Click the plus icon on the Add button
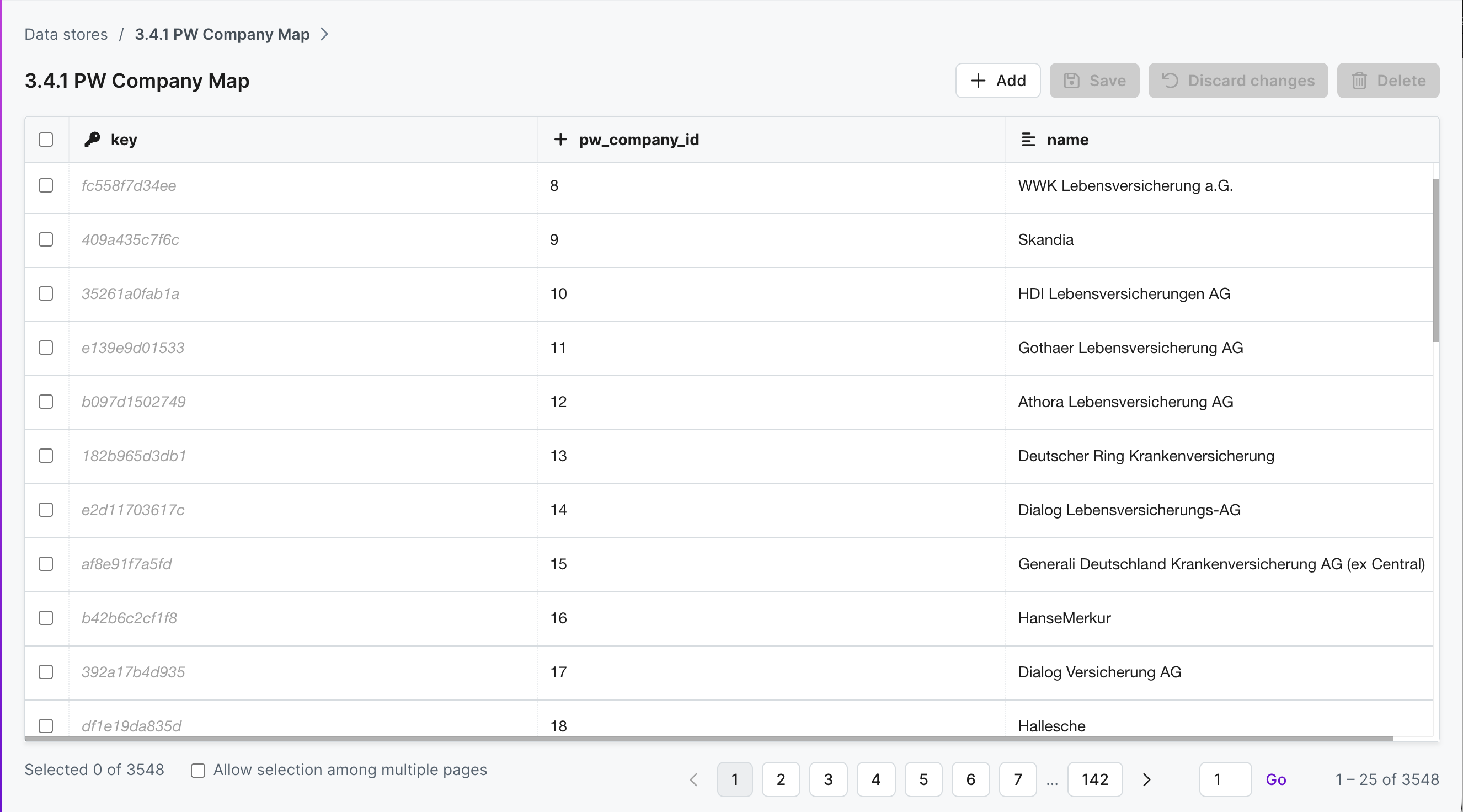 pos(978,81)
